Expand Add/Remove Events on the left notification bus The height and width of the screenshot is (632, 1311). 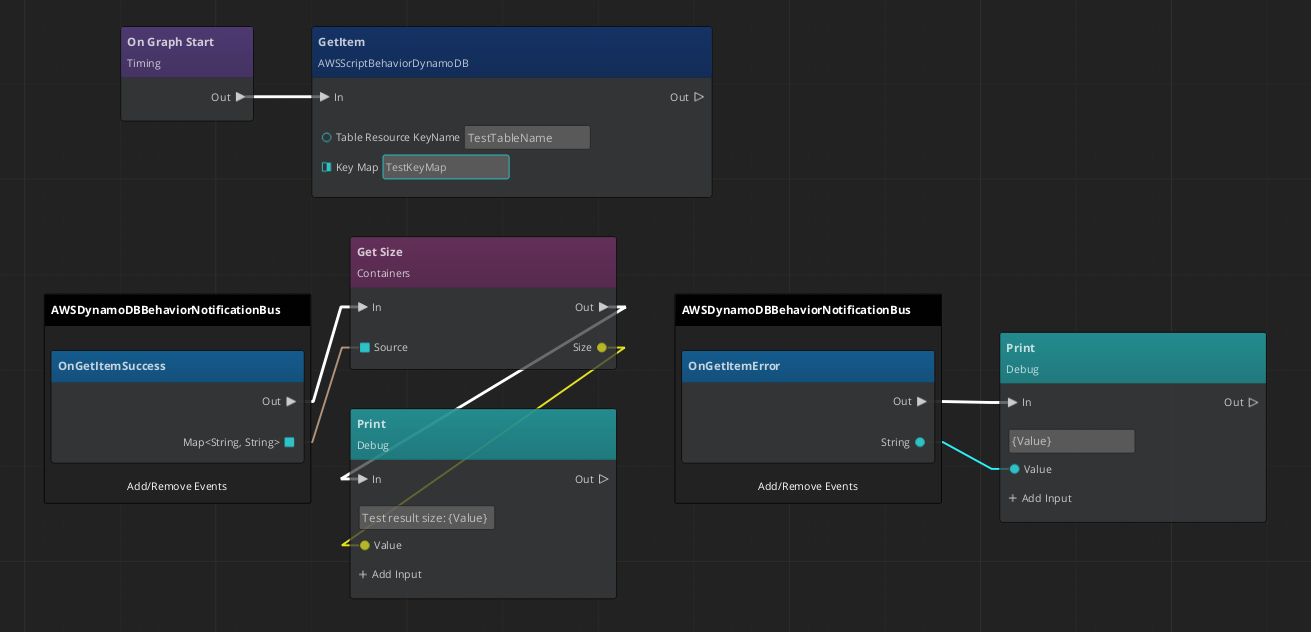coord(176,486)
